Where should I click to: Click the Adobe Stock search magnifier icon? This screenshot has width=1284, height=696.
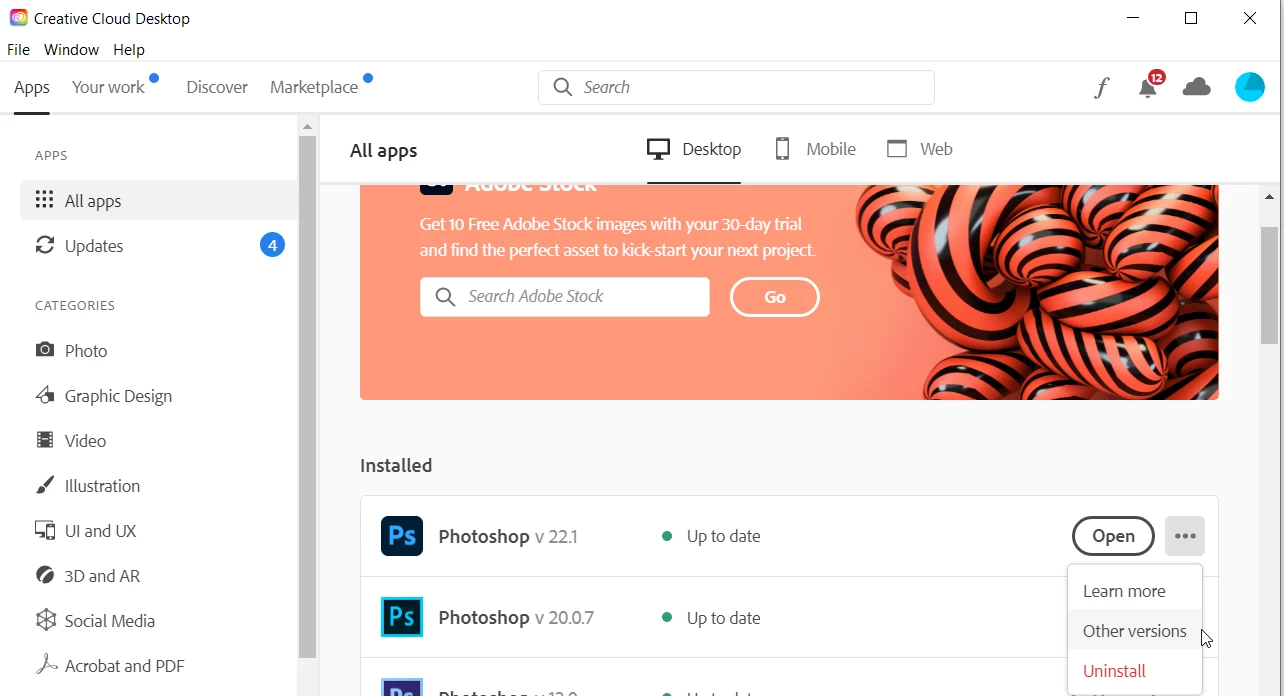[445, 297]
